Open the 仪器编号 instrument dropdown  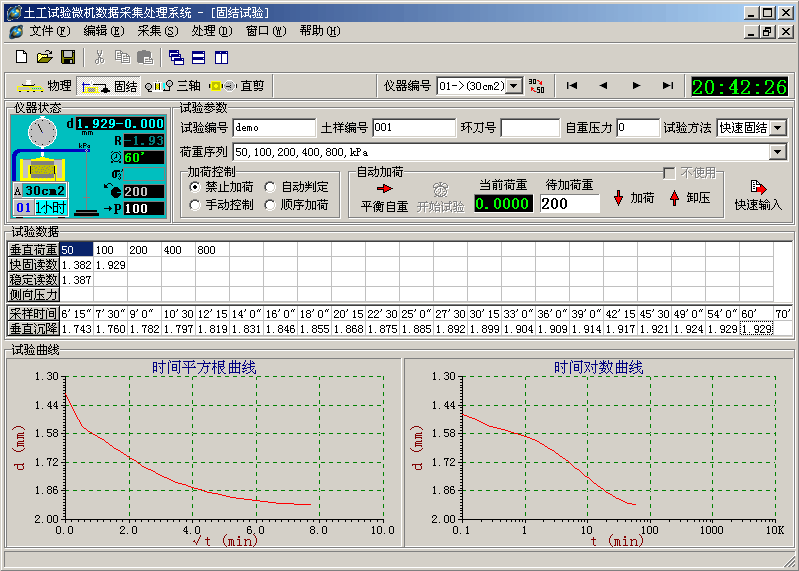(x=514, y=86)
